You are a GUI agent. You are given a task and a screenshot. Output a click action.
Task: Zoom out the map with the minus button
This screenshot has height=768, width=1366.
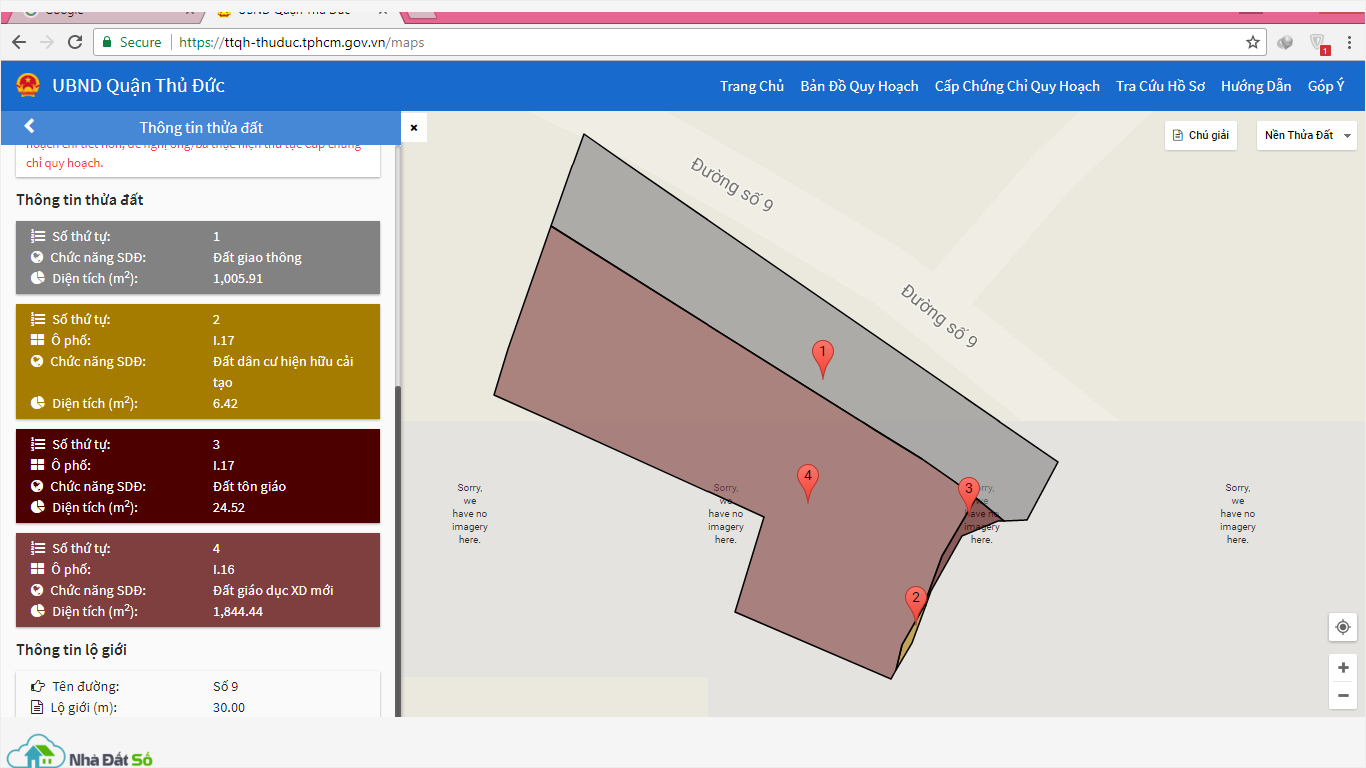click(x=1343, y=695)
